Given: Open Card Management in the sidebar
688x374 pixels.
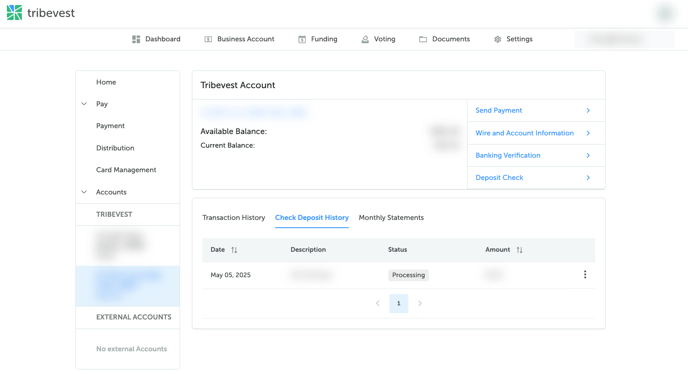Looking at the screenshot, I should (126, 170).
